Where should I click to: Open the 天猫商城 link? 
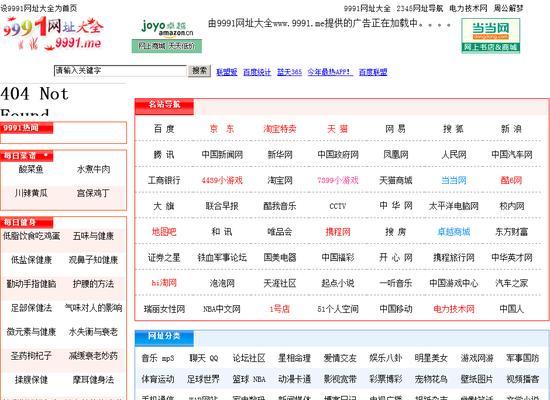click(395, 180)
